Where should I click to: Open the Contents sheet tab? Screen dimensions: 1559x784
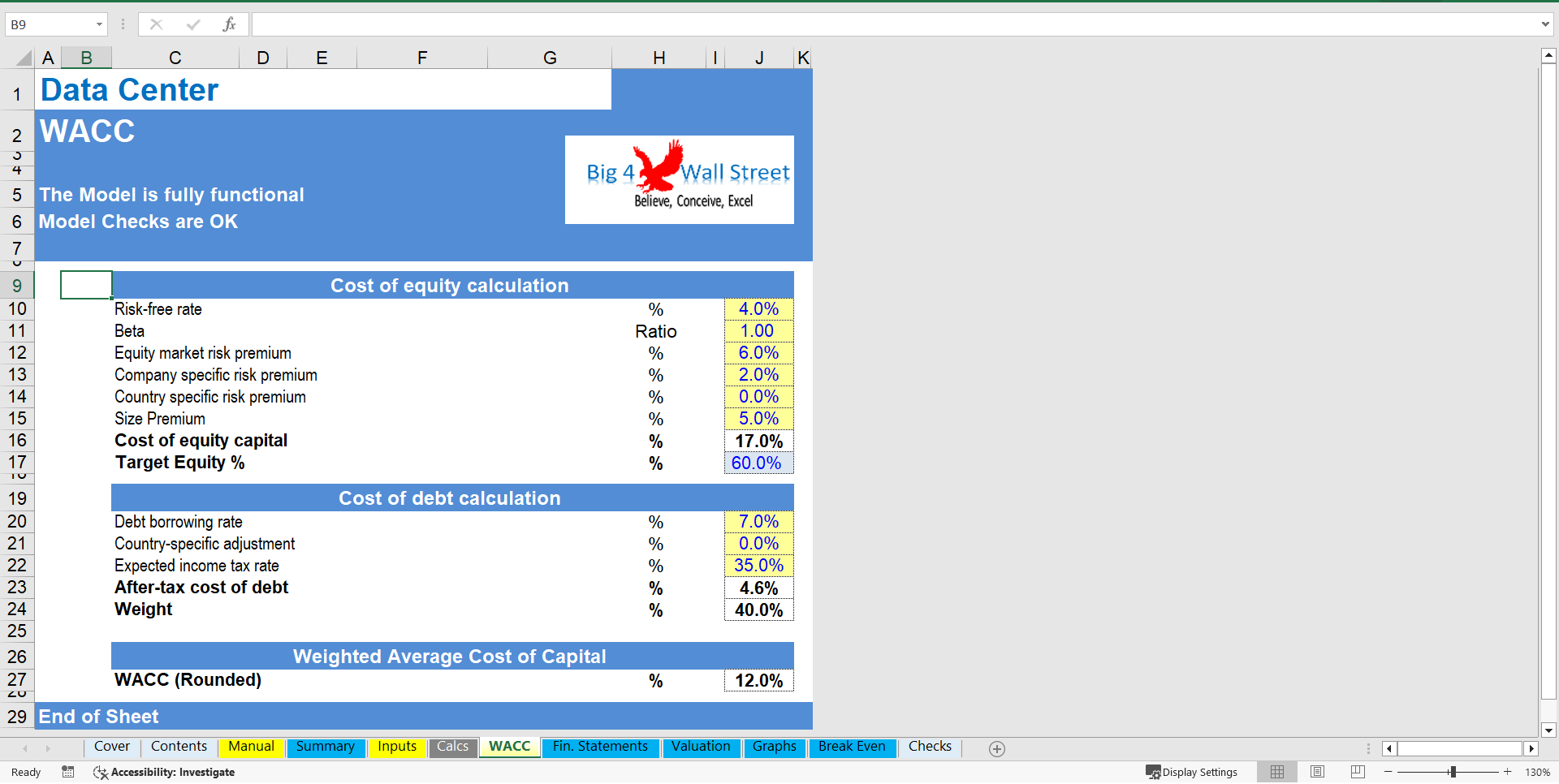click(x=179, y=747)
